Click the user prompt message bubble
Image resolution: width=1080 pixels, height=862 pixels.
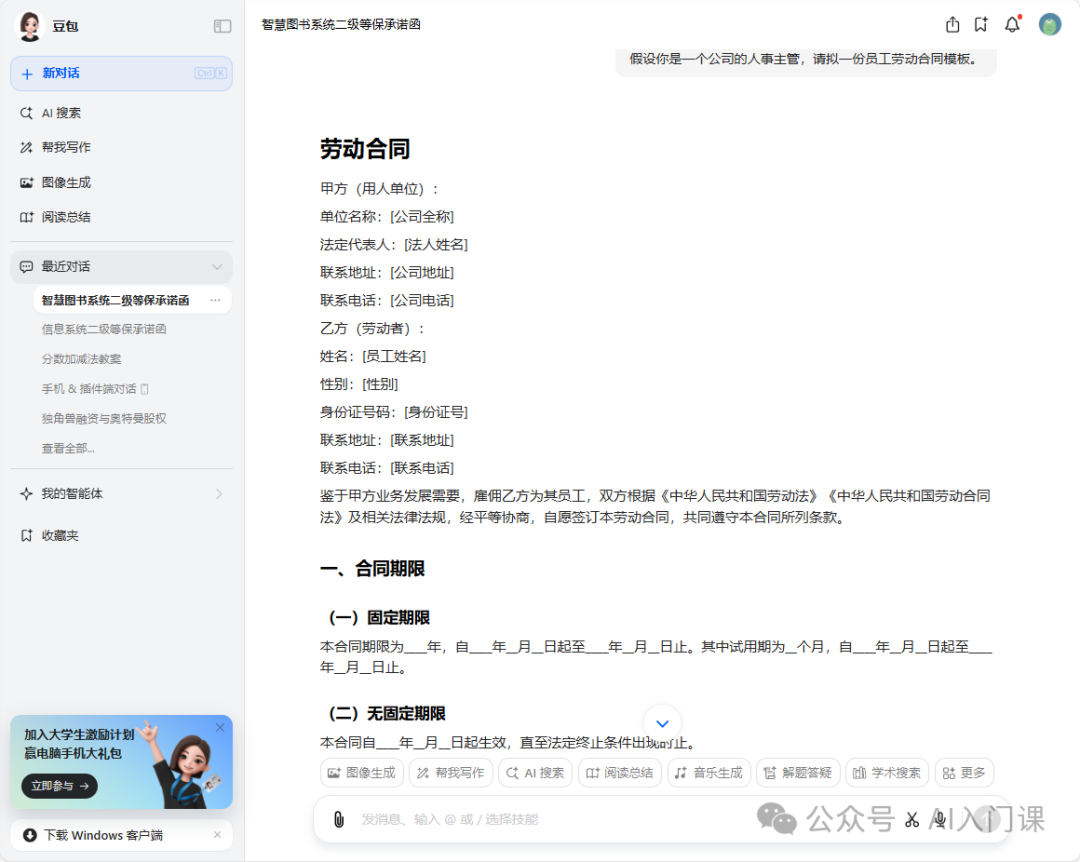806,61
